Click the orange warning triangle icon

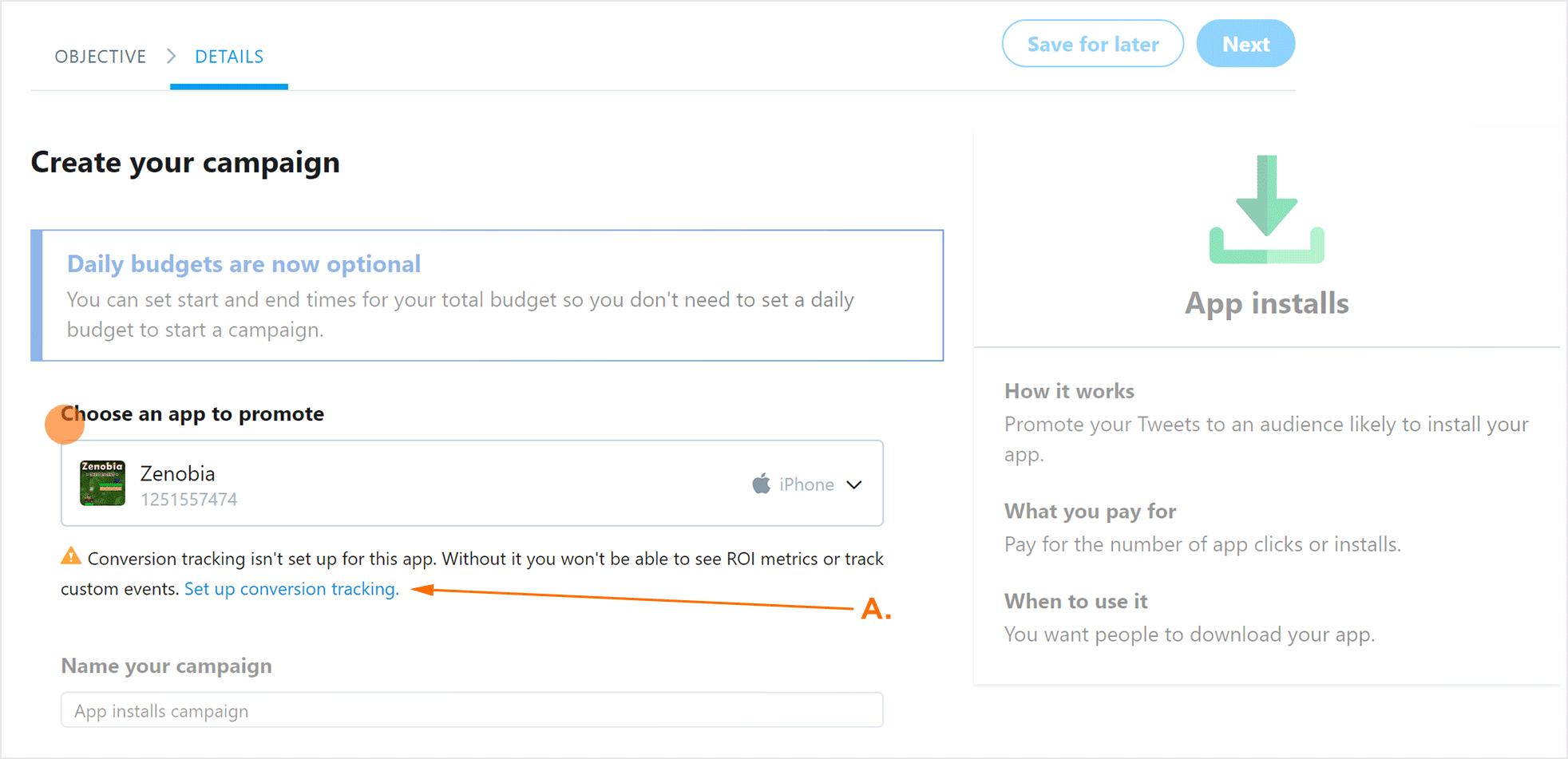[71, 556]
